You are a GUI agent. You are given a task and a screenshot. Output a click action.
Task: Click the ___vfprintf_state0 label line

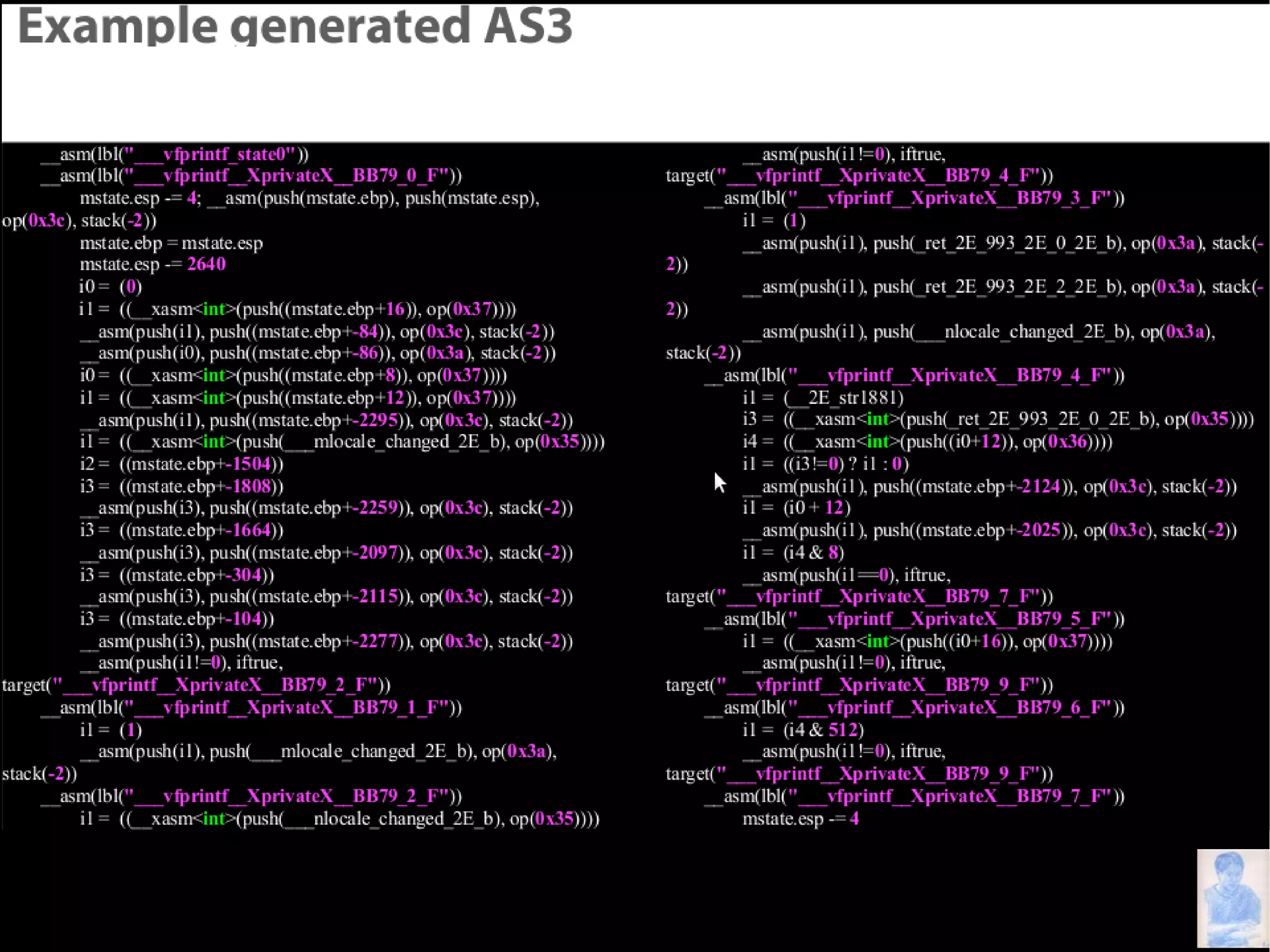pyautogui.click(x=174, y=154)
